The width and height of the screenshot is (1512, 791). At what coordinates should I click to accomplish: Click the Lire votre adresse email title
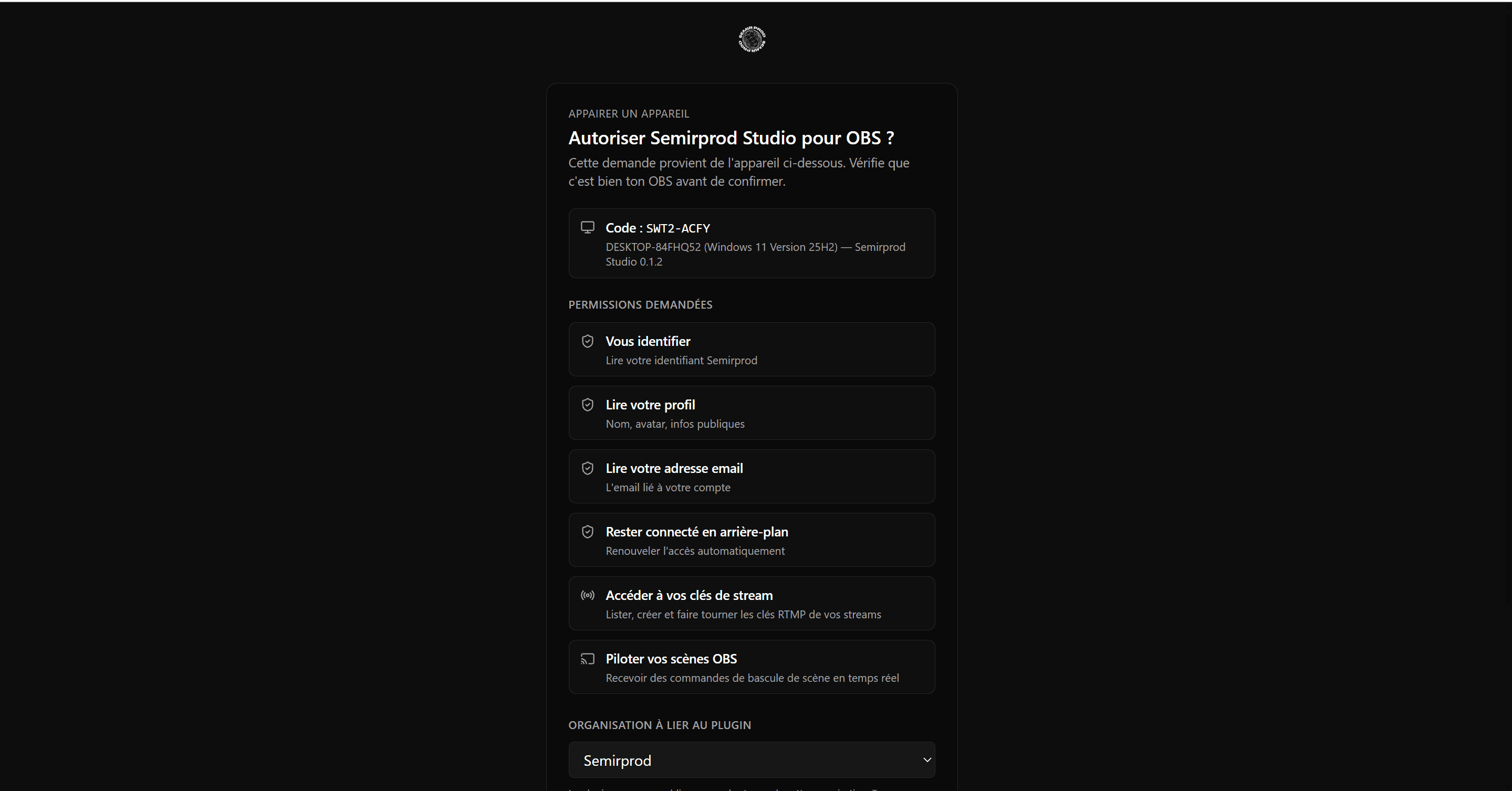(x=674, y=468)
